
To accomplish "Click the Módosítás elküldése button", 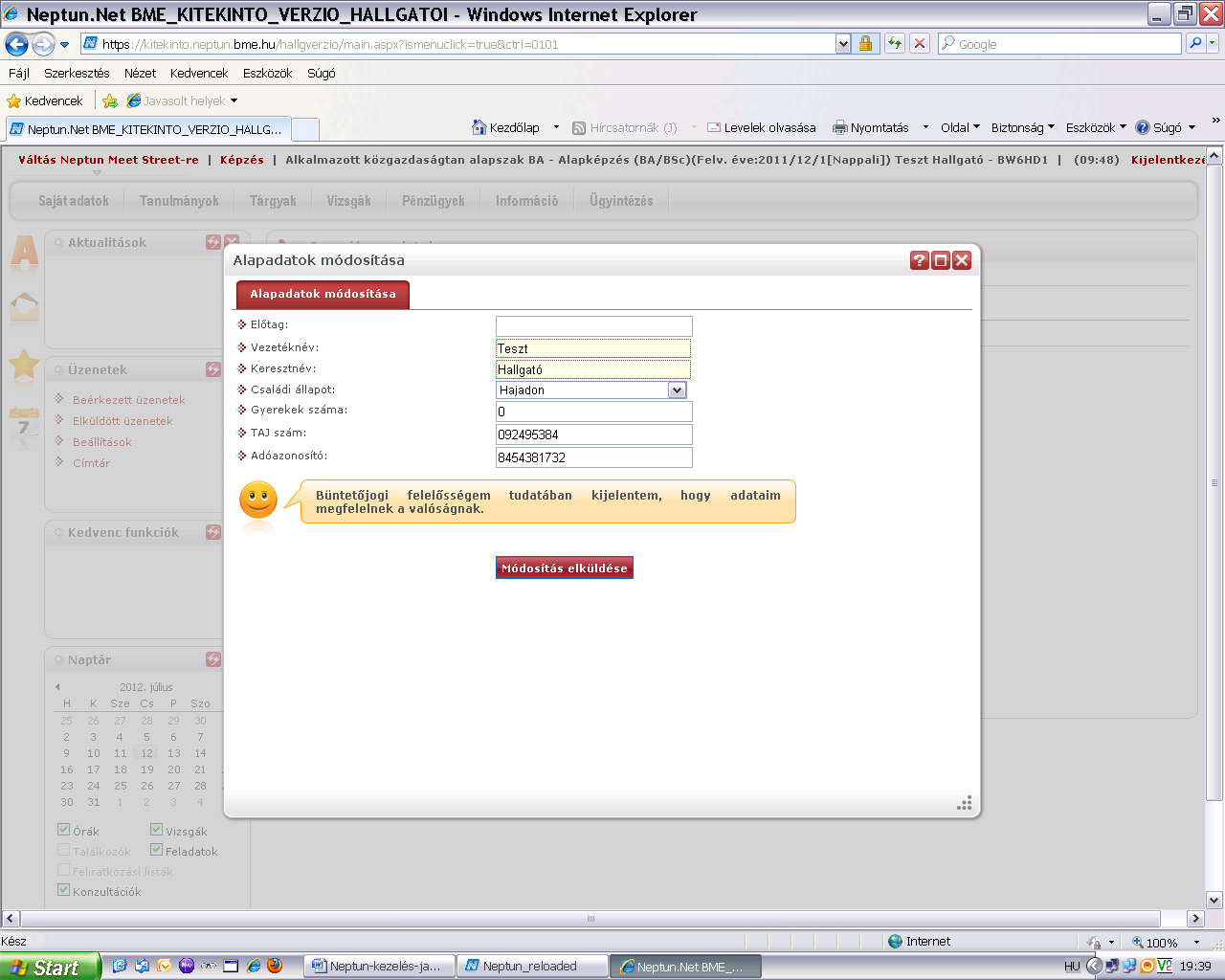I will pyautogui.click(x=565, y=568).
